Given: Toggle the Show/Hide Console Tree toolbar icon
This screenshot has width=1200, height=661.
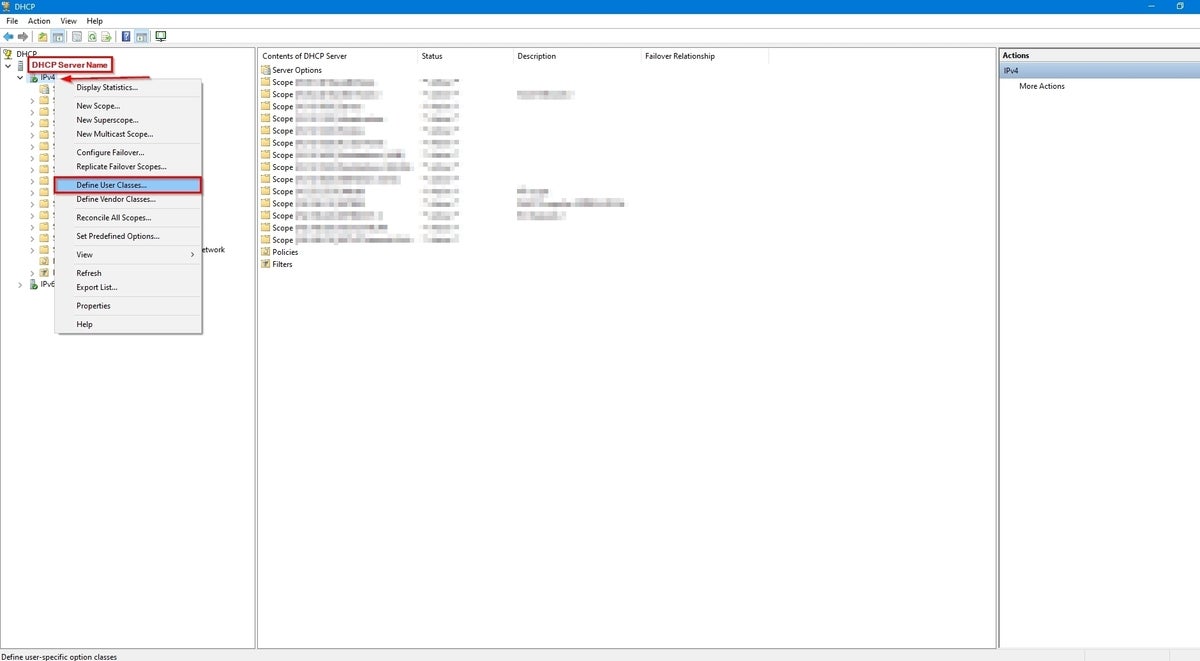Looking at the screenshot, I should [58, 36].
